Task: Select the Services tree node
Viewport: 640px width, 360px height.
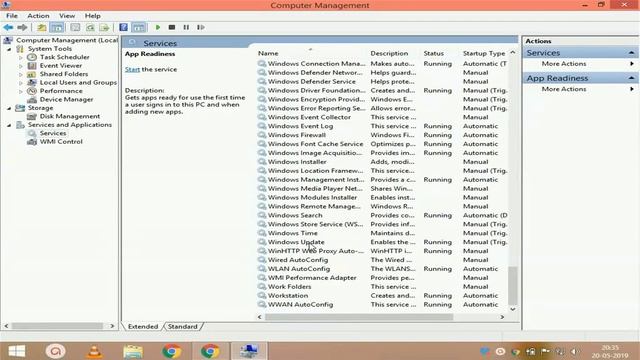Action: 53,133
